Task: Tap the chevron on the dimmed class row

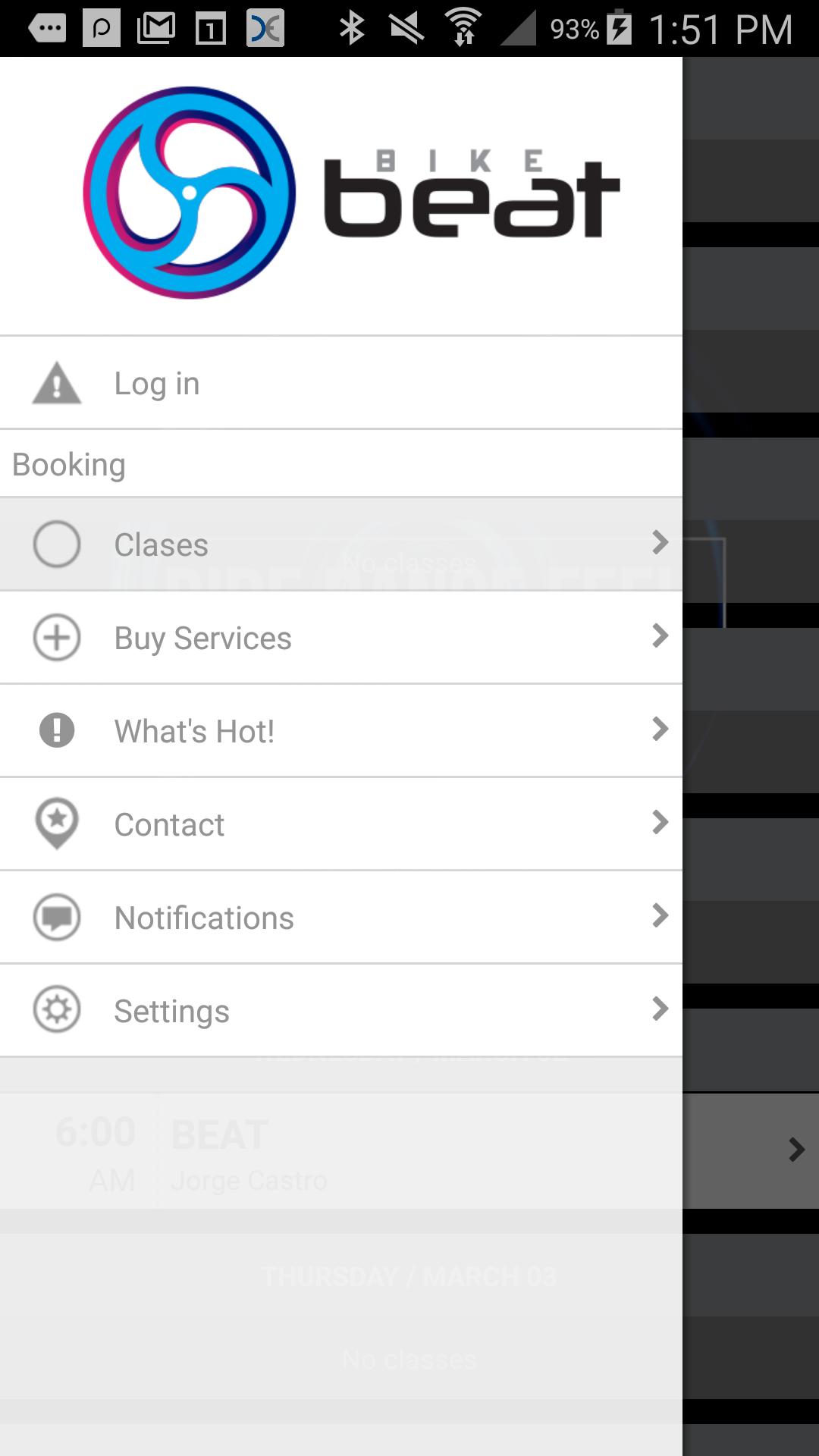Action: click(x=796, y=1150)
